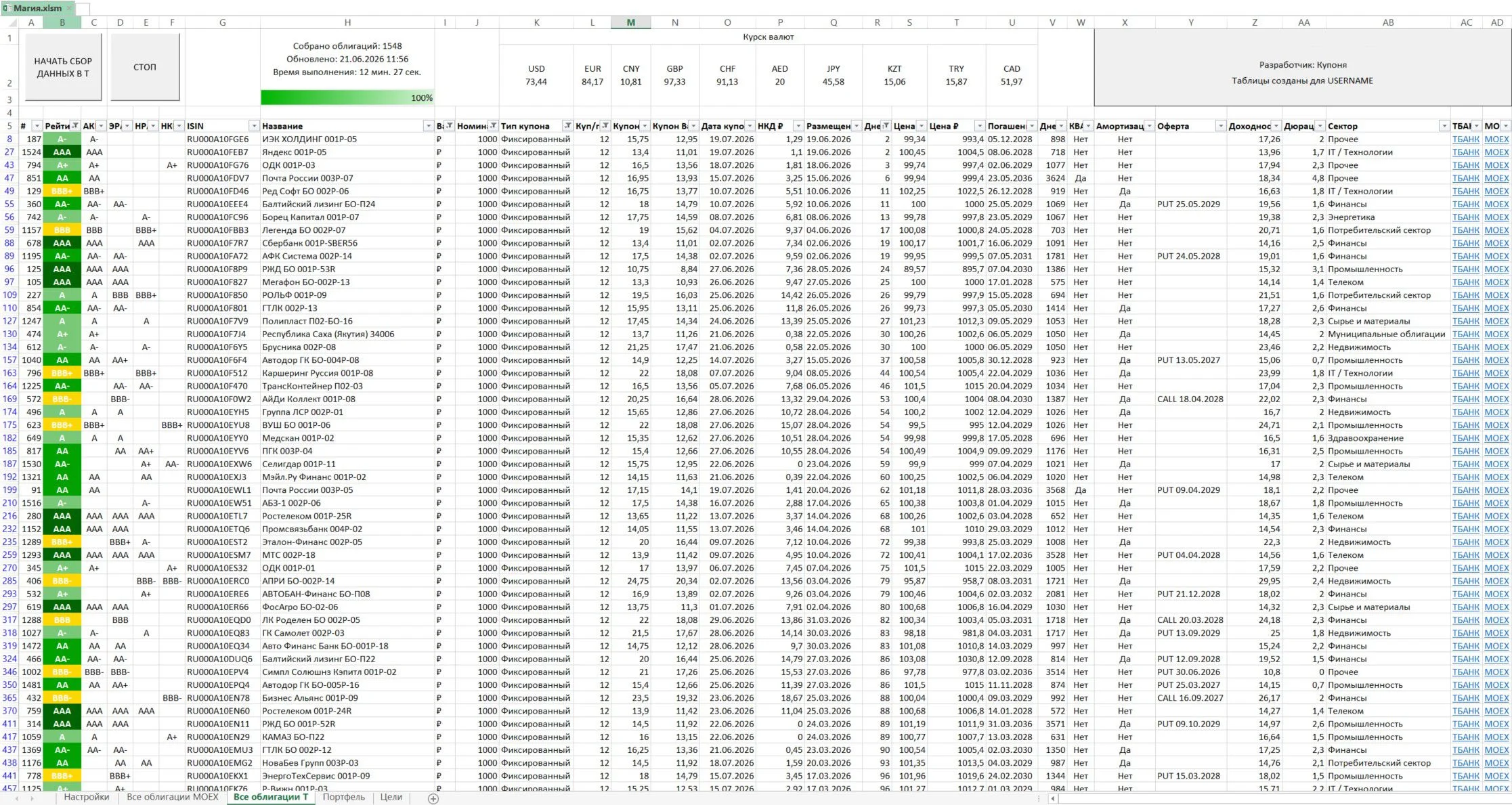Open the Погашение filter dropdown
This screenshot has height=805, width=1512.
(1032, 126)
